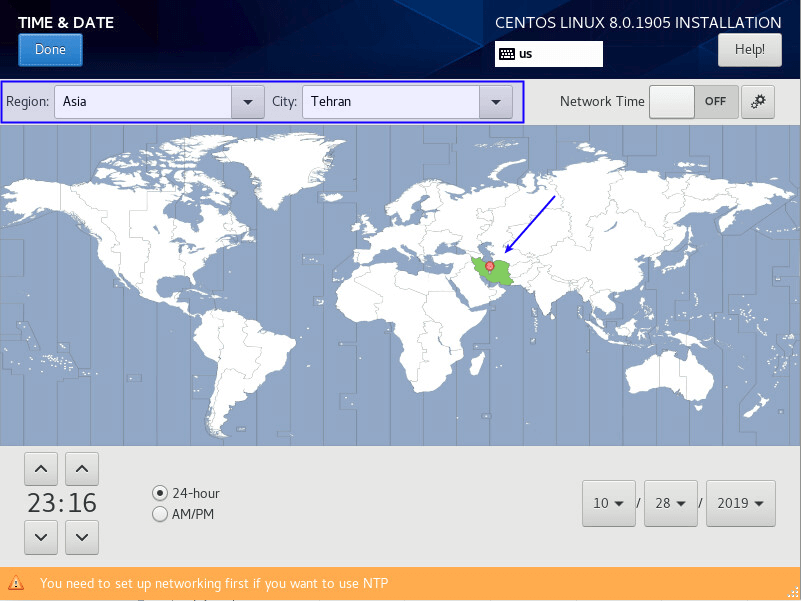This screenshot has height=601, width=801.
Task: Open the City dropdown arrow
Action: [x=496, y=102]
